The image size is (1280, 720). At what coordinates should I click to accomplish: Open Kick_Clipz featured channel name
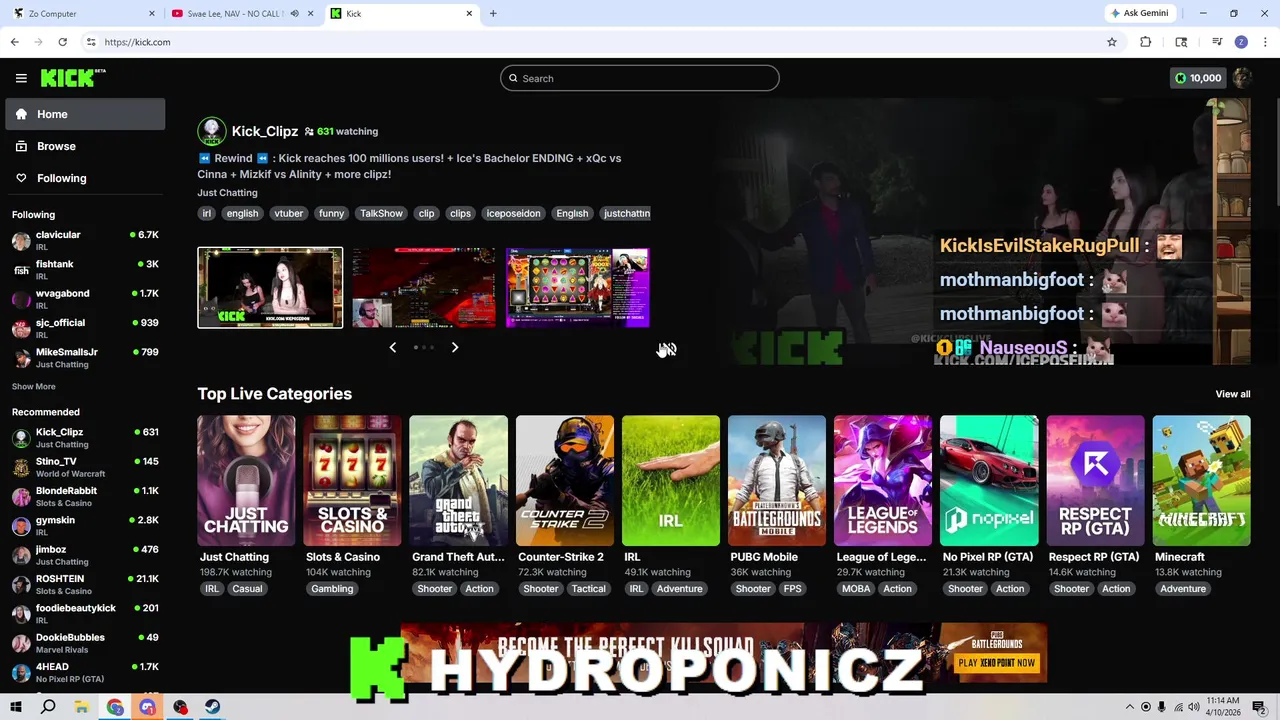coord(265,131)
